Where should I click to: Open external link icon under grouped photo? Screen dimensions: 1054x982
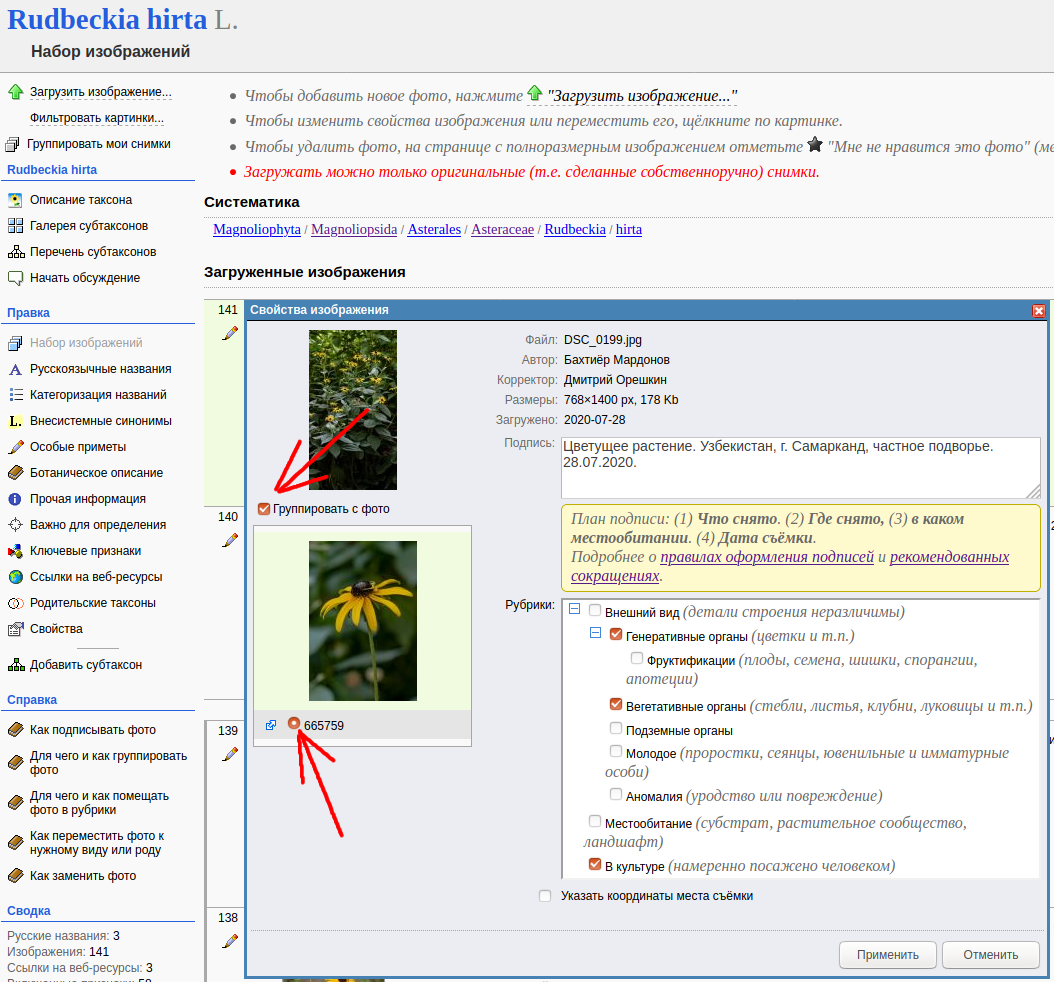click(x=271, y=725)
